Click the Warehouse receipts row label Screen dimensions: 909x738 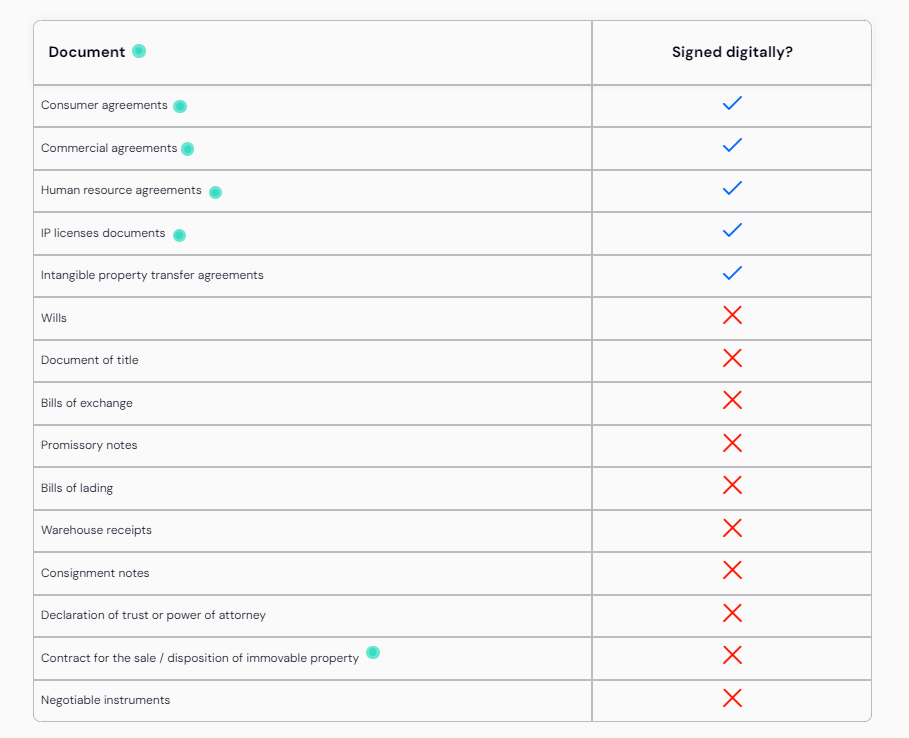96,530
